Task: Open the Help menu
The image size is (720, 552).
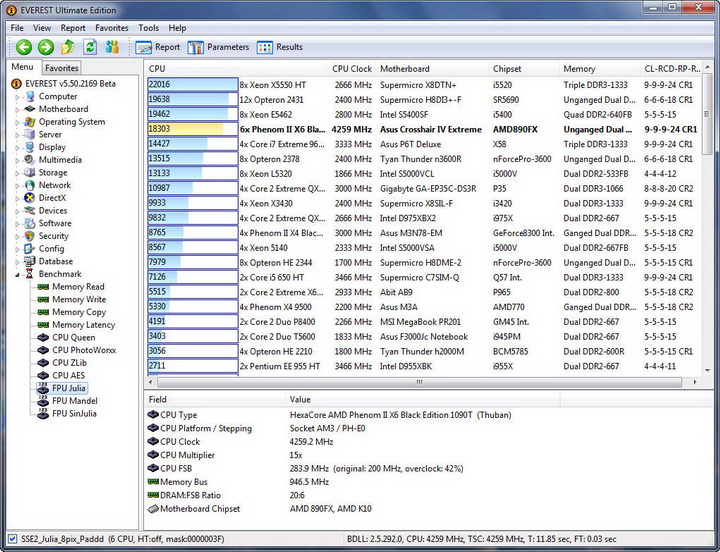Action: (x=177, y=28)
